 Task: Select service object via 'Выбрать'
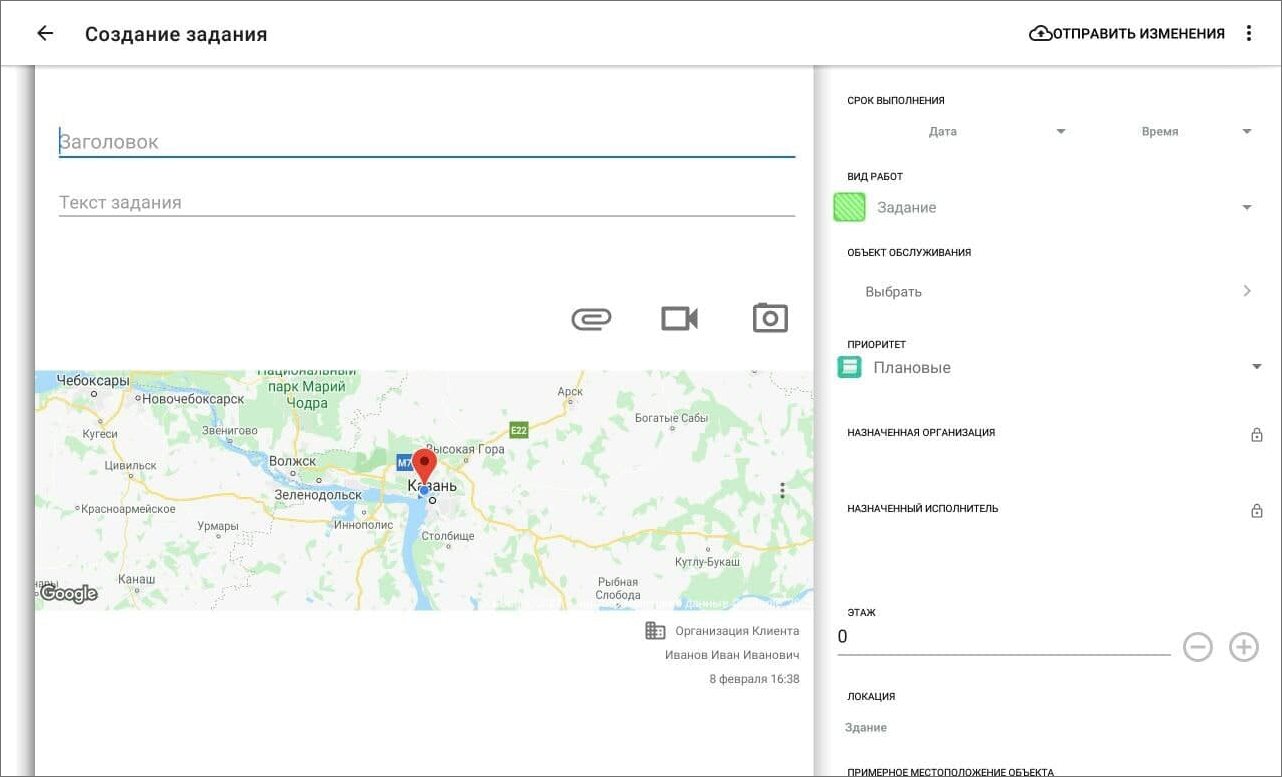pos(1055,291)
